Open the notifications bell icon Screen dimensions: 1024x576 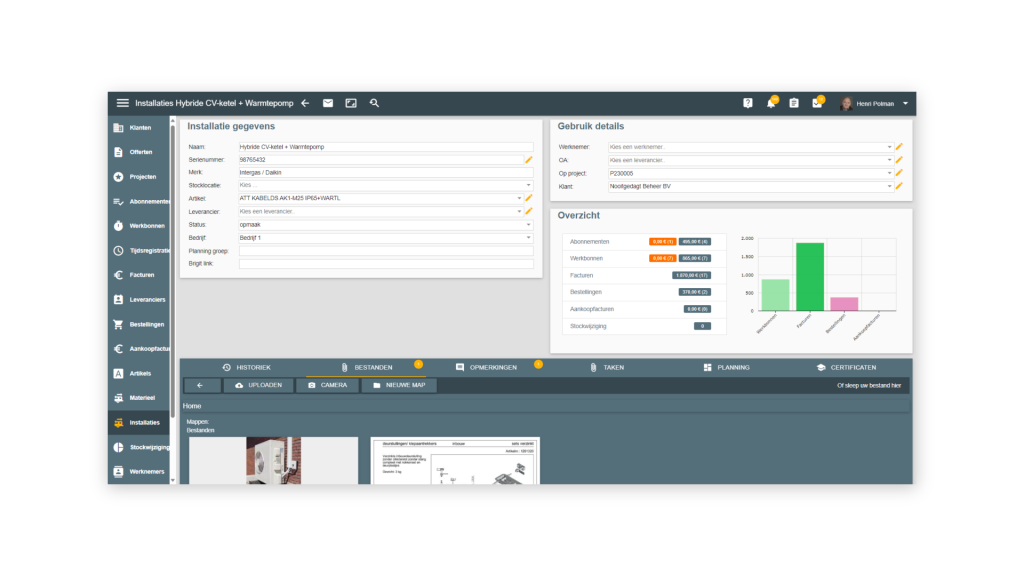click(x=771, y=103)
